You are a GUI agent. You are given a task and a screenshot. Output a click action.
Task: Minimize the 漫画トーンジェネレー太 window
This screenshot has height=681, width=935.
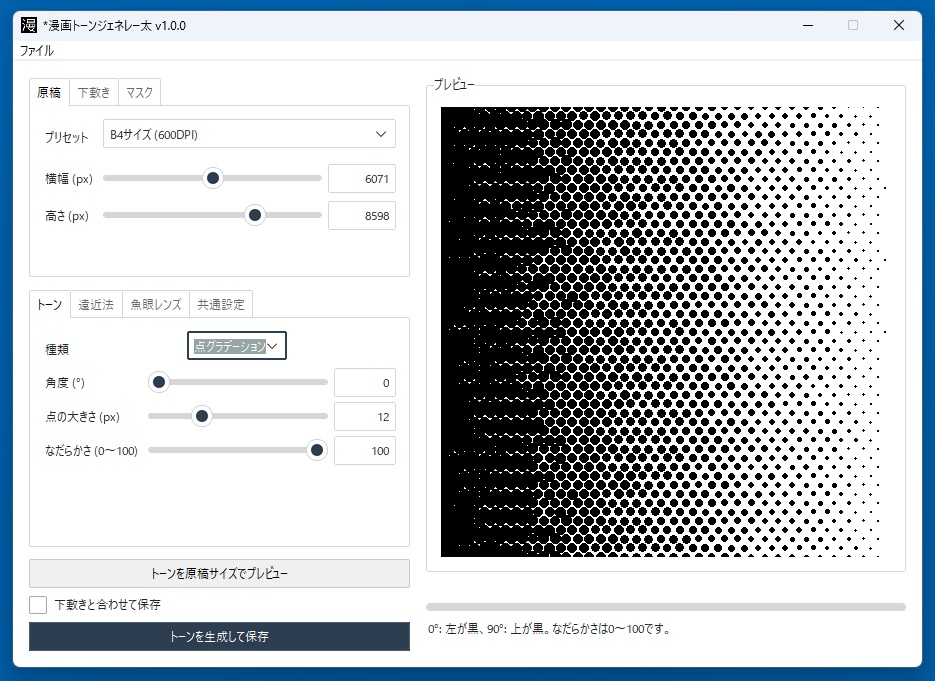808,25
